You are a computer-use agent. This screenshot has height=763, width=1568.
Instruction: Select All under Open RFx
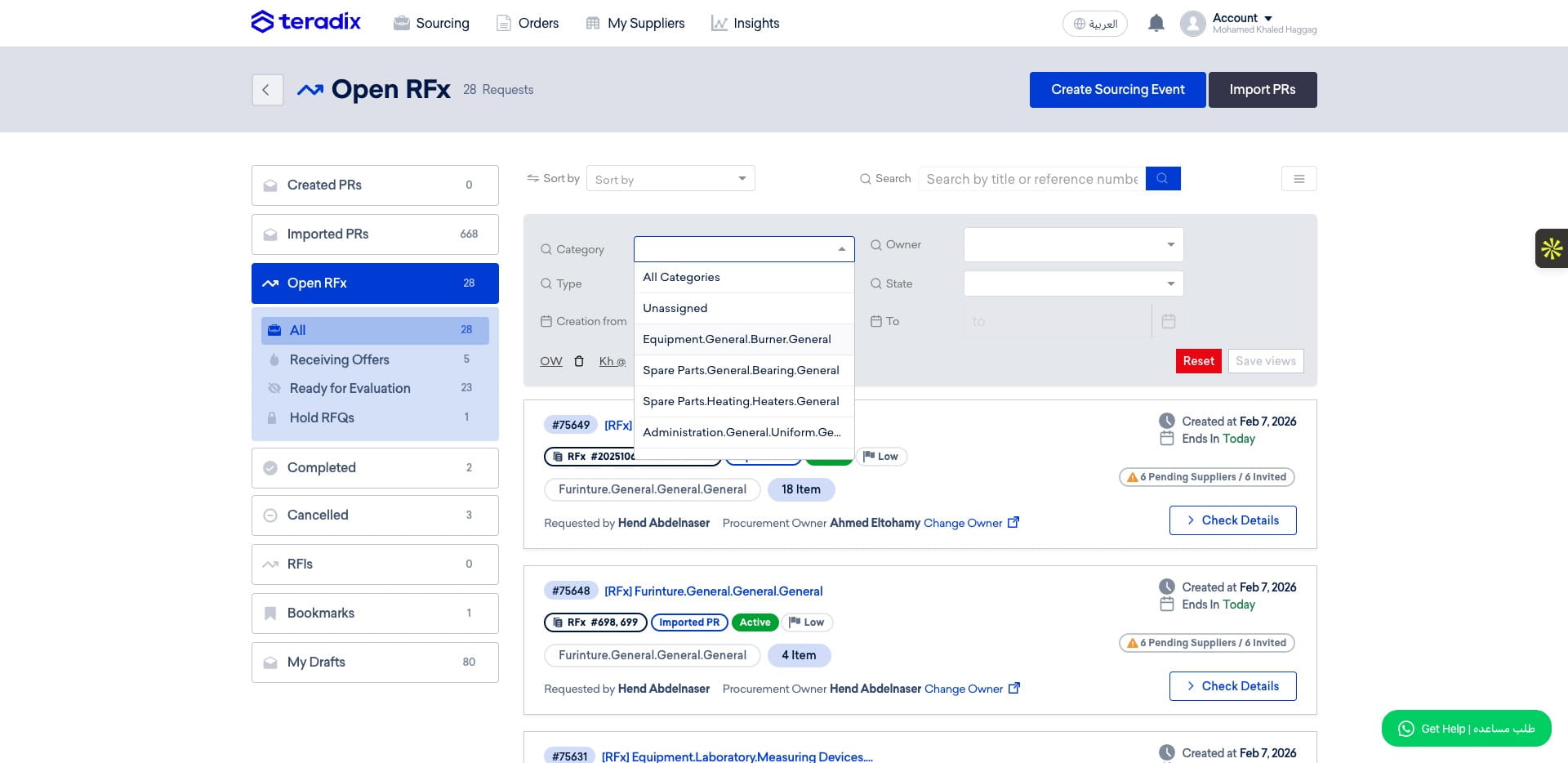coord(375,330)
